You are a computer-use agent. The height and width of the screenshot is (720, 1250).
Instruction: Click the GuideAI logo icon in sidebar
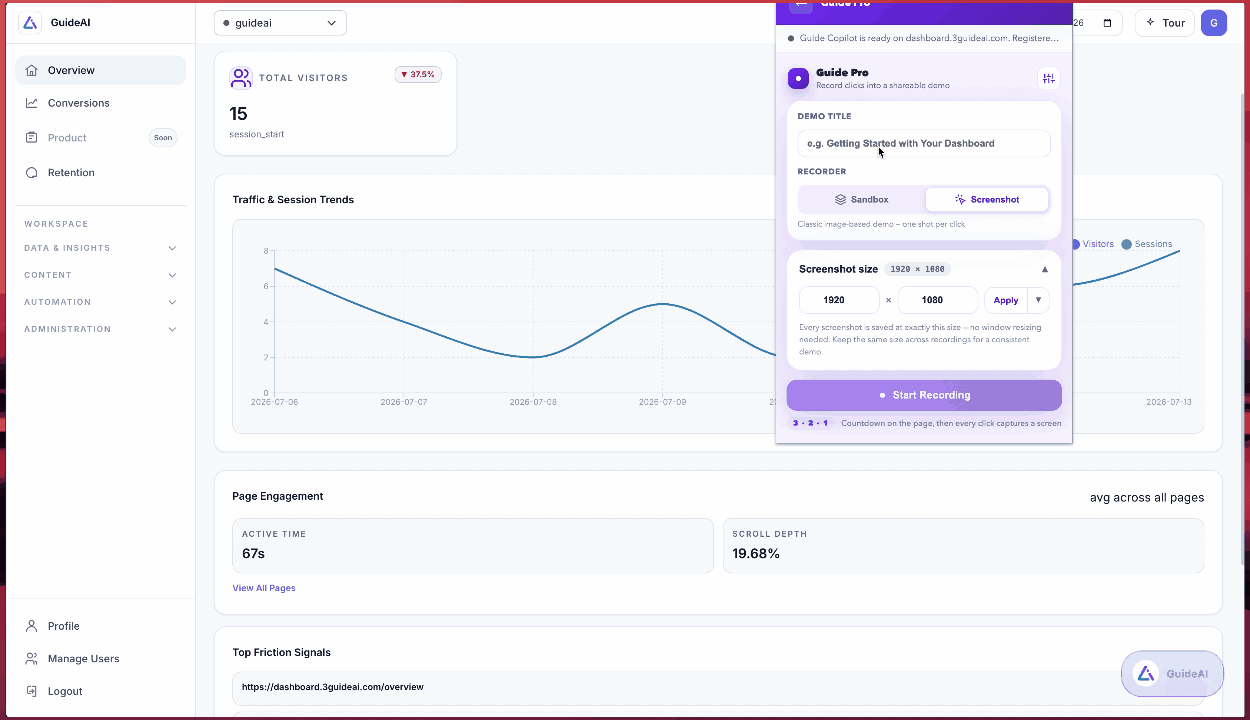30,22
